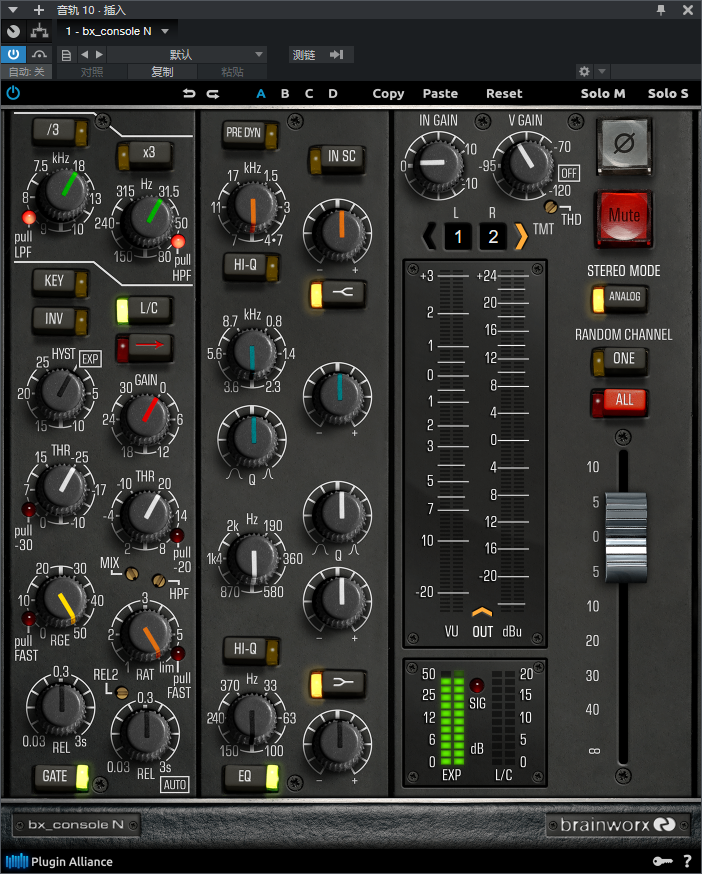The width and height of the screenshot is (702, 874).
Task: Open the 默认 preset dropdown
Action: pyautogui.click(x=186, y=55)
